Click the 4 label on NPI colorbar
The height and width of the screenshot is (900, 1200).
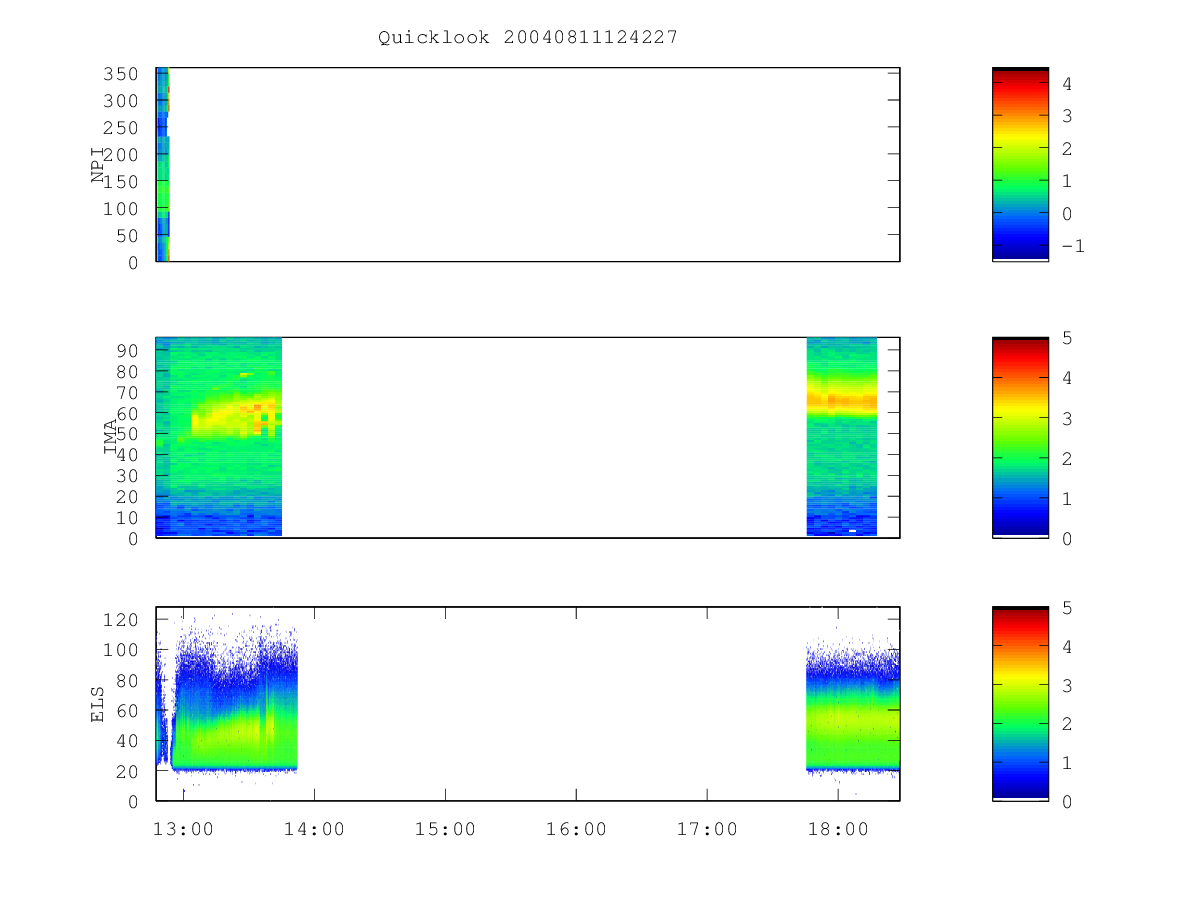coord(1067,84)
